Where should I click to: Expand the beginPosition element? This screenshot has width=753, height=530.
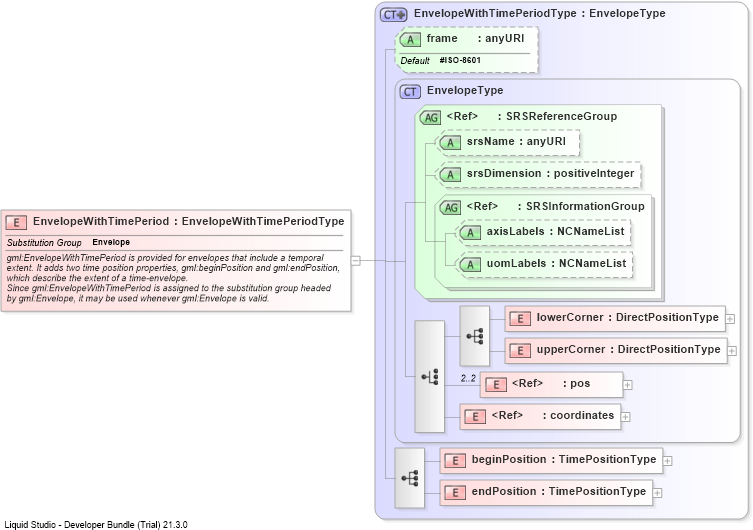tap(668, 461)
